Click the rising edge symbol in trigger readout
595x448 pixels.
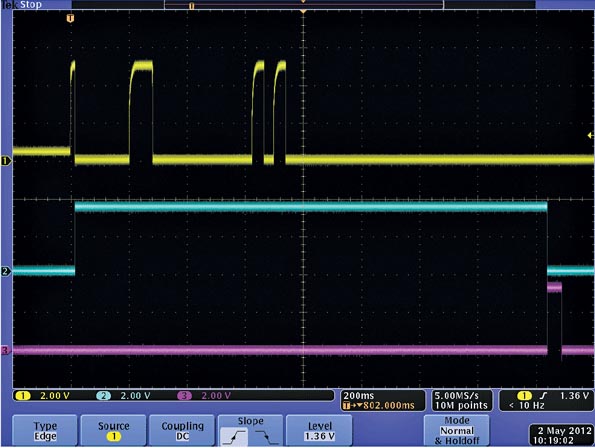[x=543, y=396]
